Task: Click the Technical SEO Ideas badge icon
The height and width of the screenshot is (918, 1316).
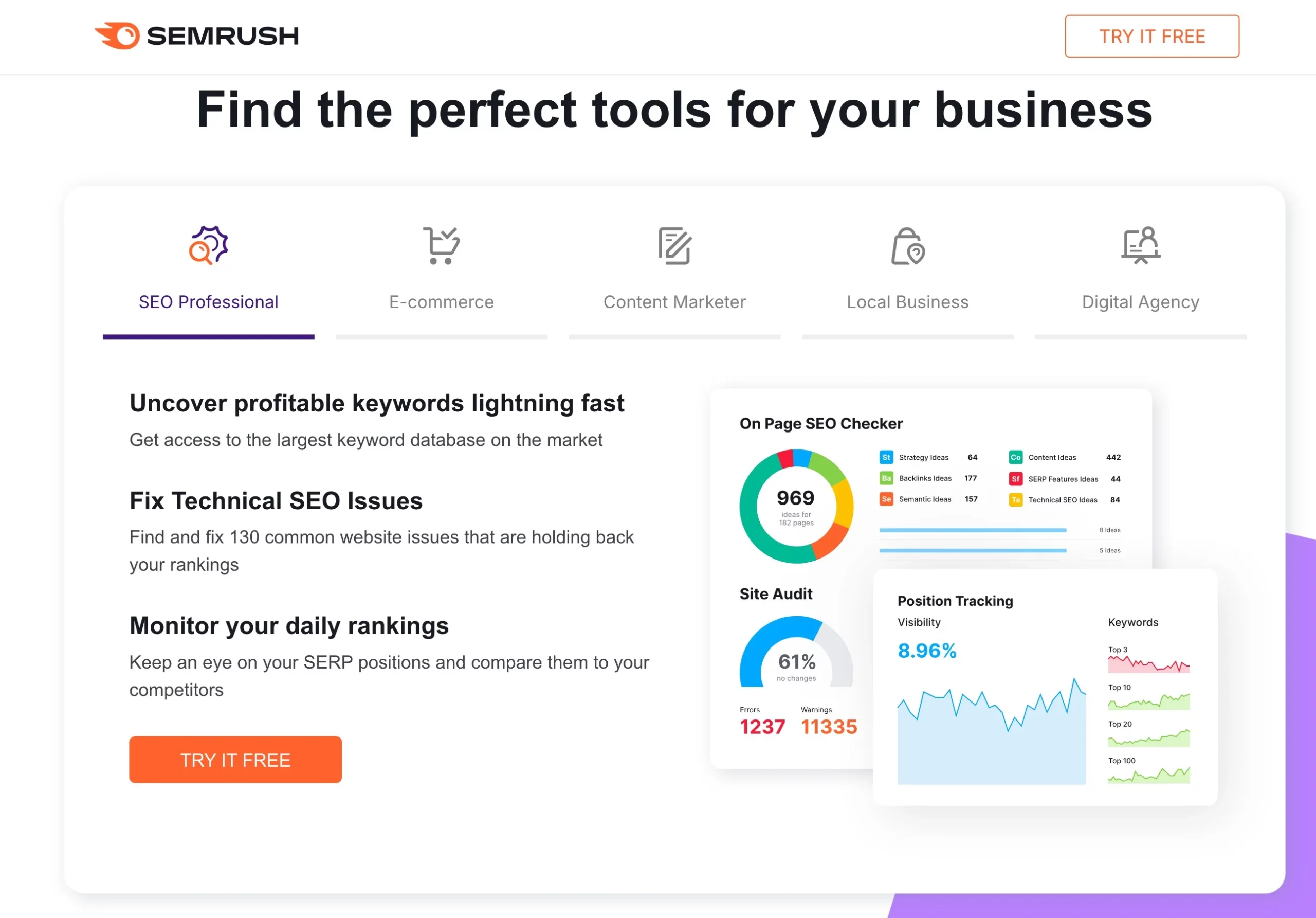Action: (1015, 499)
